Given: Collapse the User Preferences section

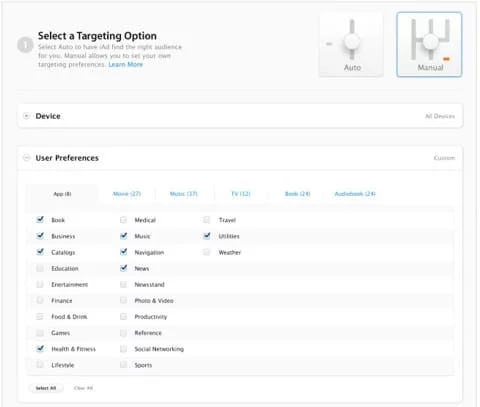Looking at the screenshot, I should [27, 158].
